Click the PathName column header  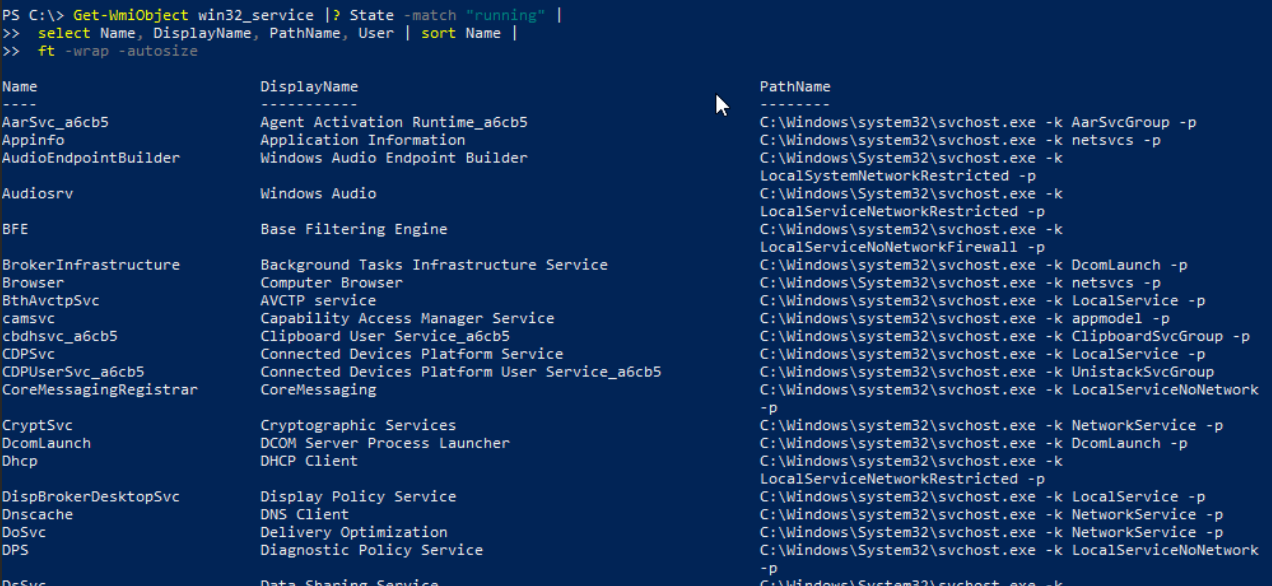tap(795, 87)
